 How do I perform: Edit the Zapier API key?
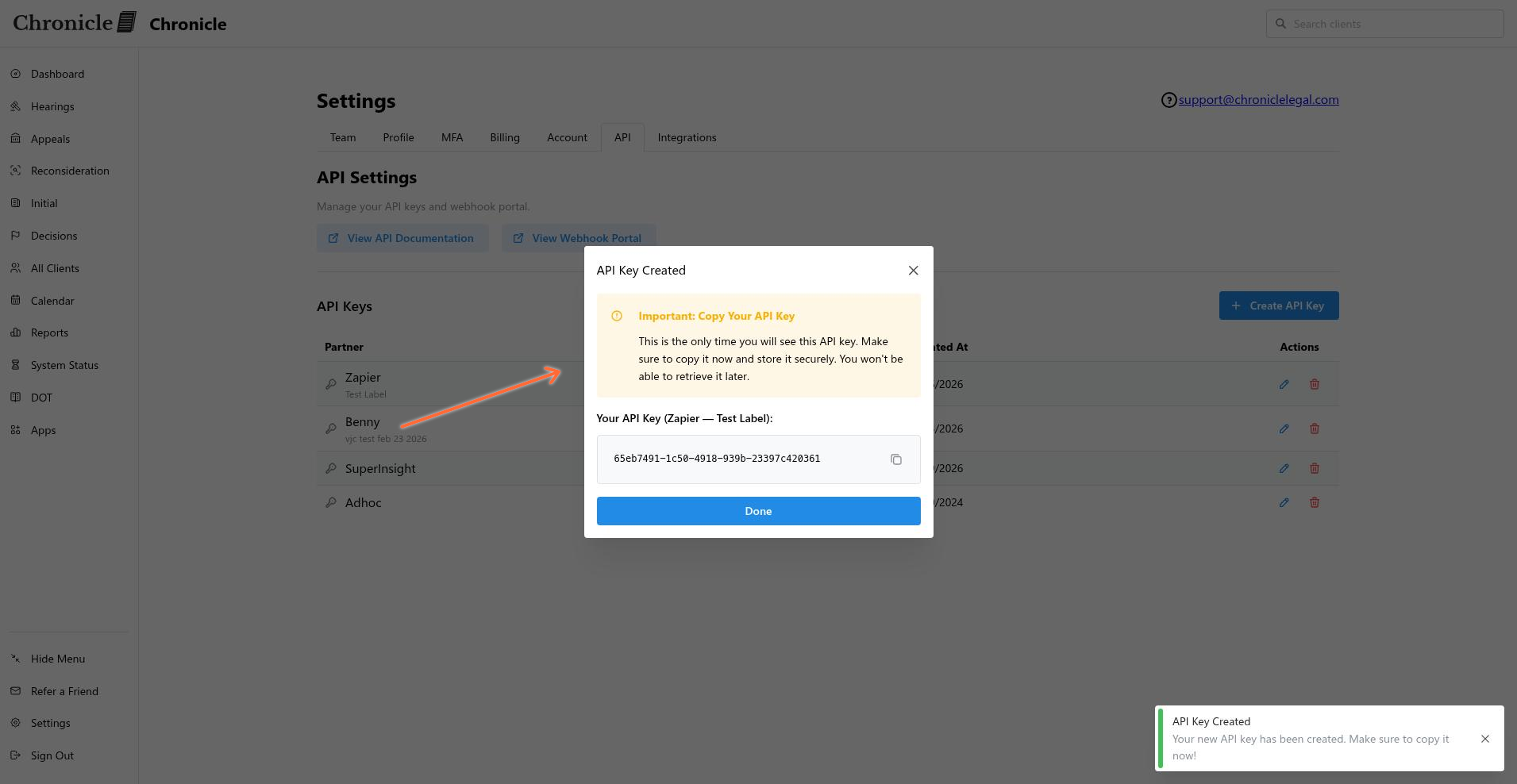(x=1284, y=384)
